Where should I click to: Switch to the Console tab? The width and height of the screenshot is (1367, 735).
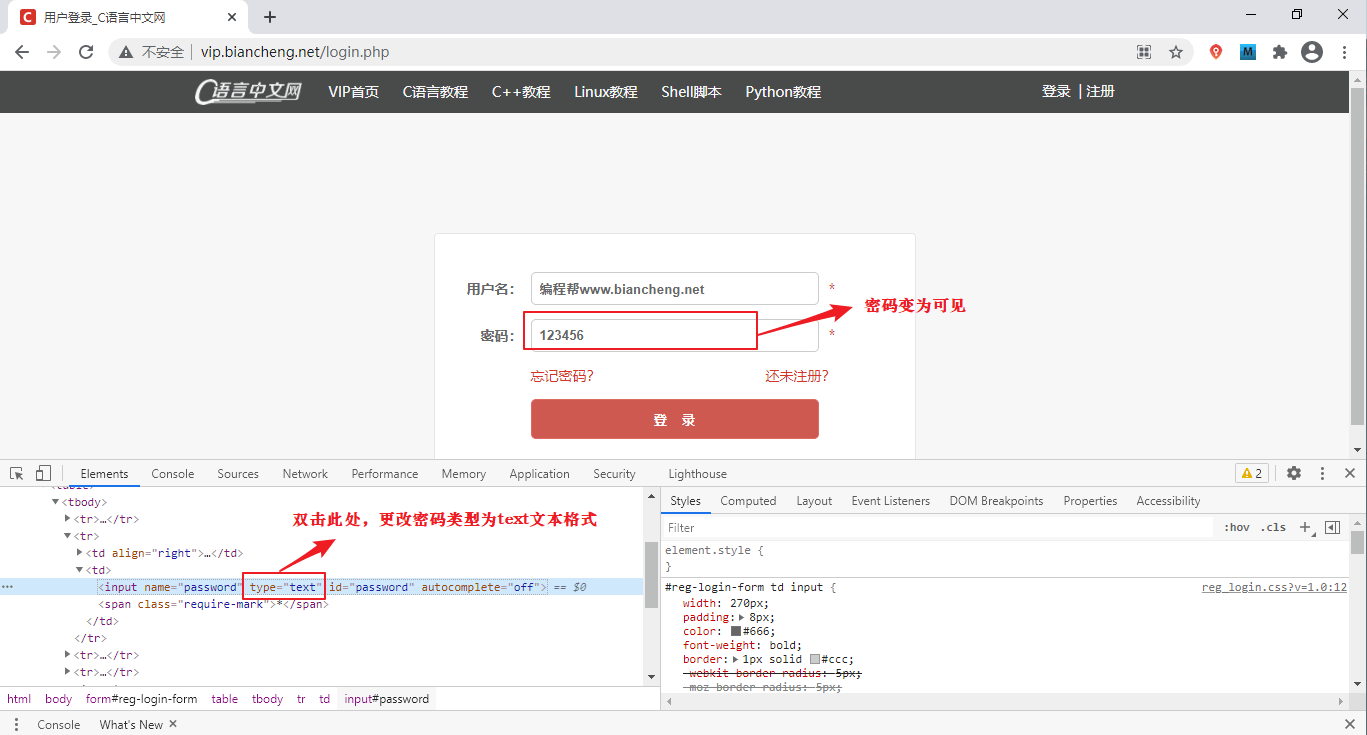[173, 474]
